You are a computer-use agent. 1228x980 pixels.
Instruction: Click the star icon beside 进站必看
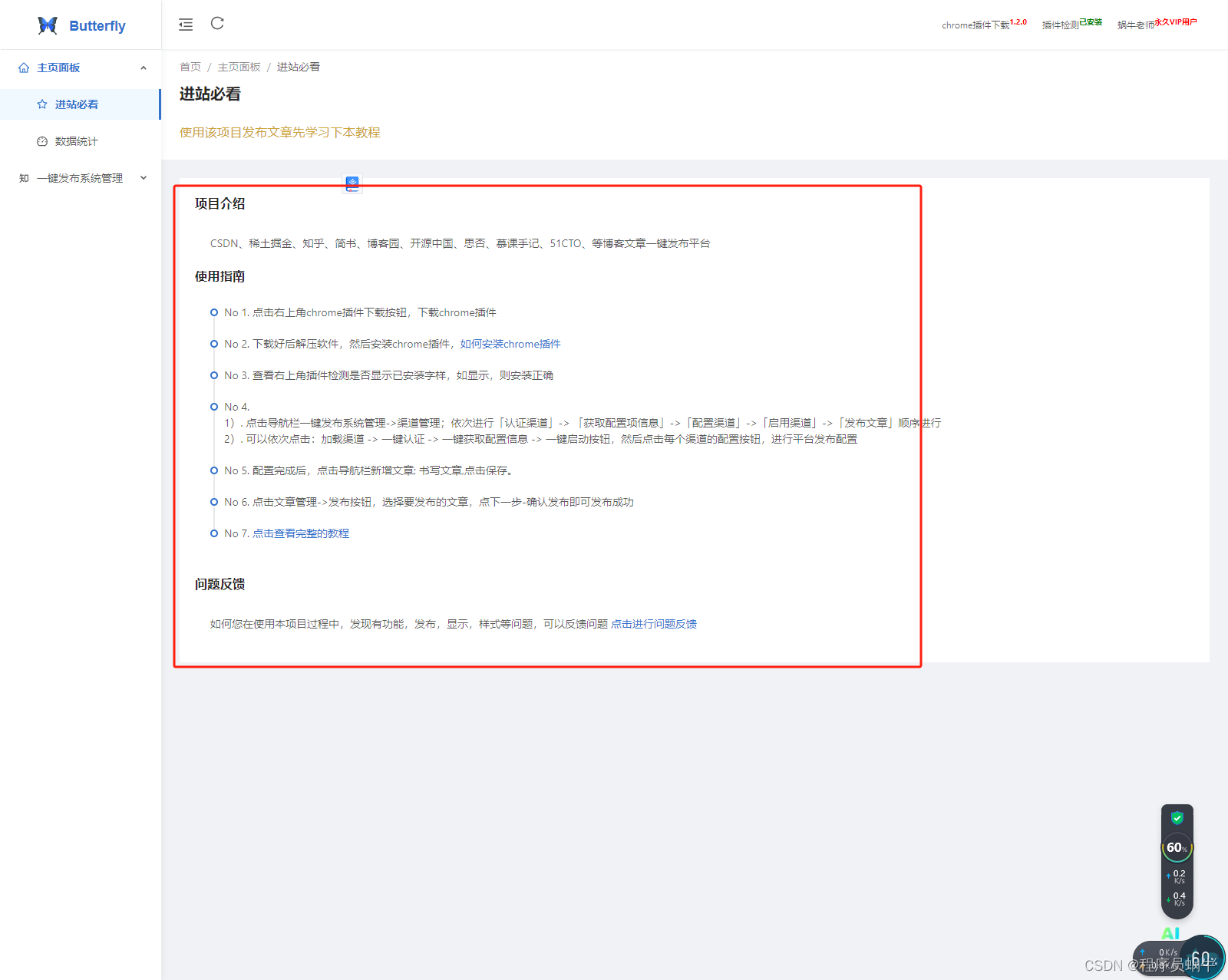click(x=42, y=104)
